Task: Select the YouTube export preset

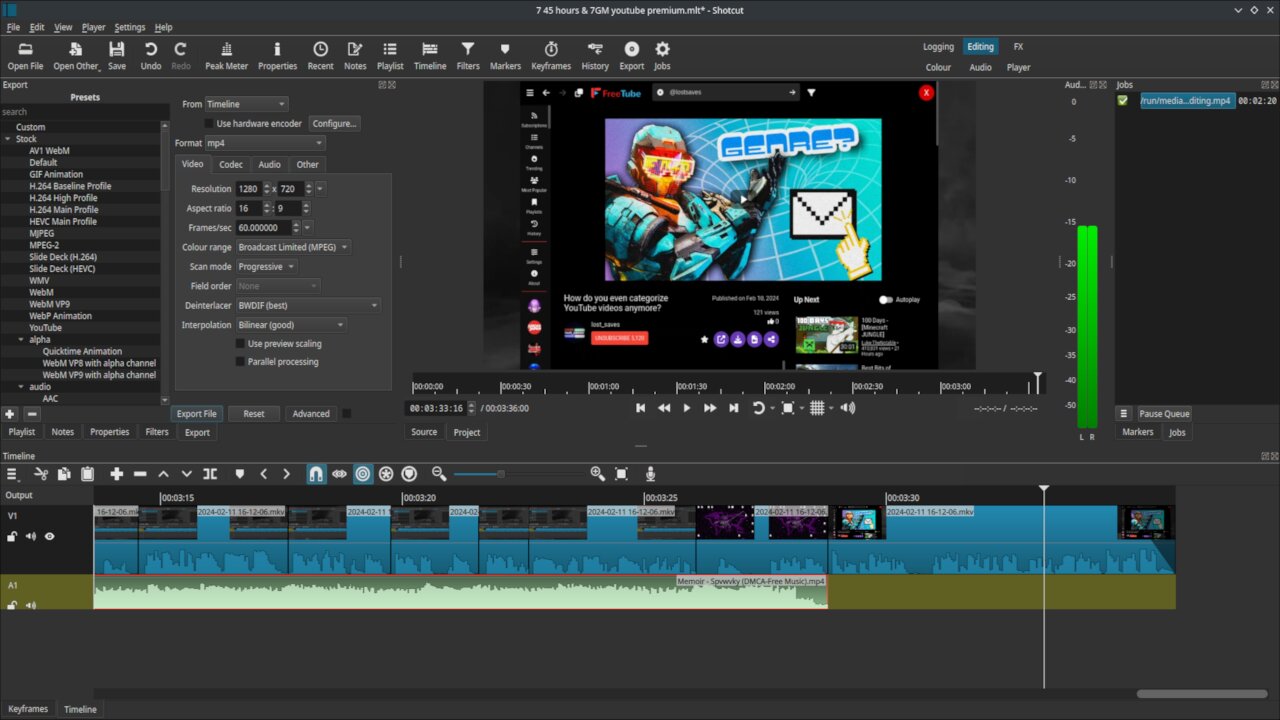Action: point(45,328)
